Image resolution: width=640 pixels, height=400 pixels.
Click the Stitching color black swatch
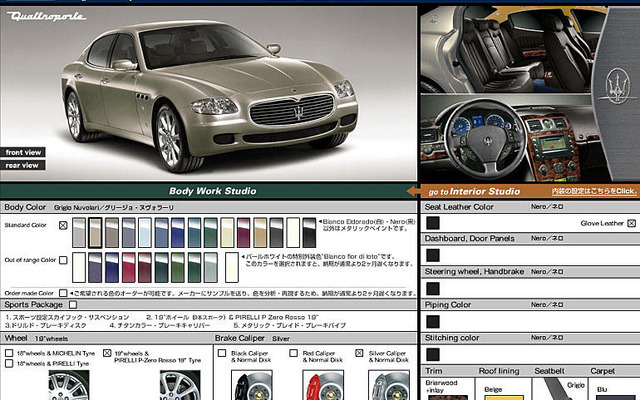[x=433, y=354]
